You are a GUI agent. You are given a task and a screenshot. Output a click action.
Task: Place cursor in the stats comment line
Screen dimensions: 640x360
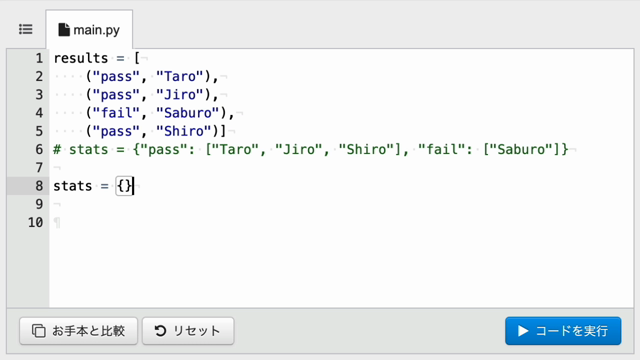[311, 149]
